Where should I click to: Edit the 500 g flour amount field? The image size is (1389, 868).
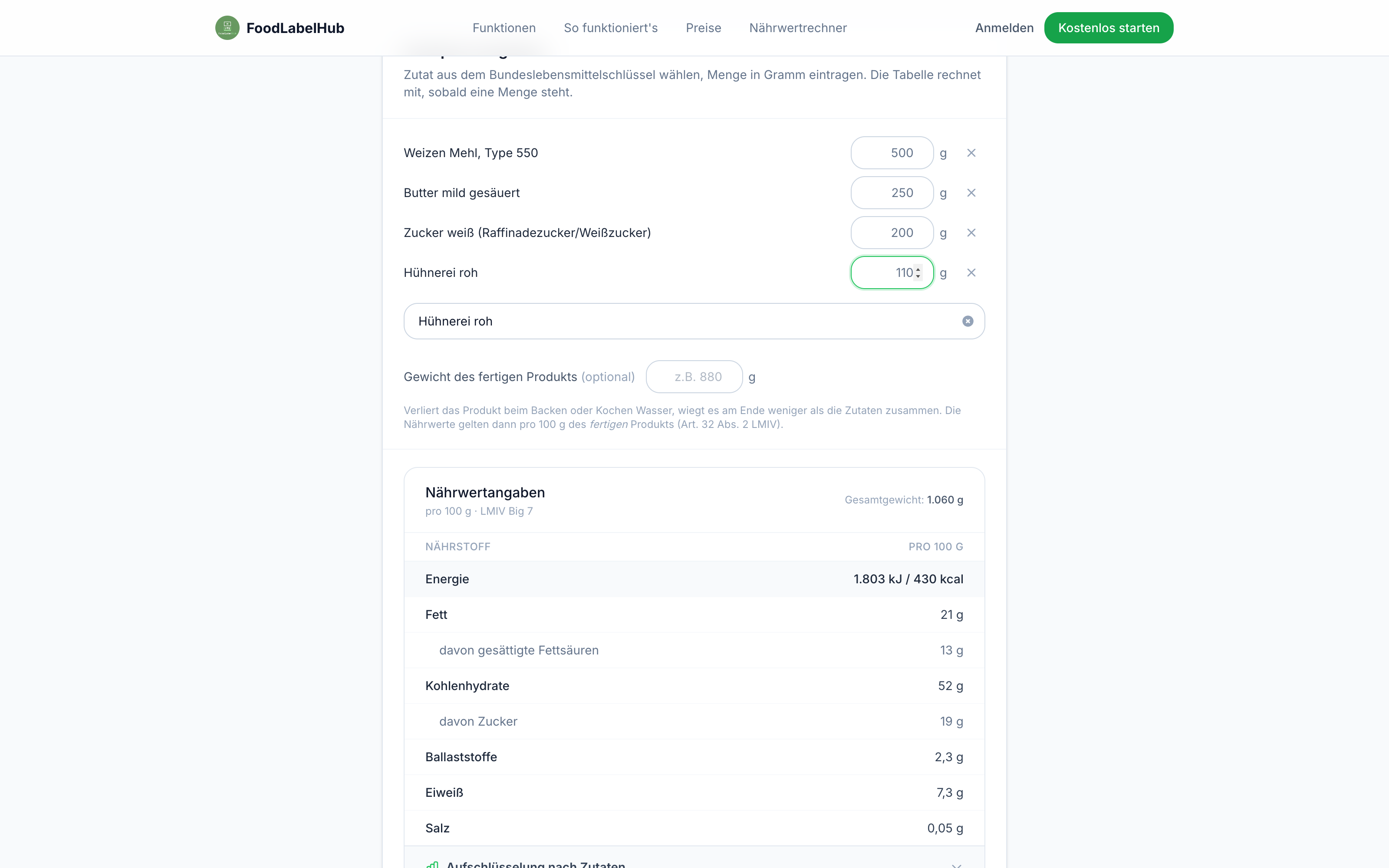tap(892, 153)
